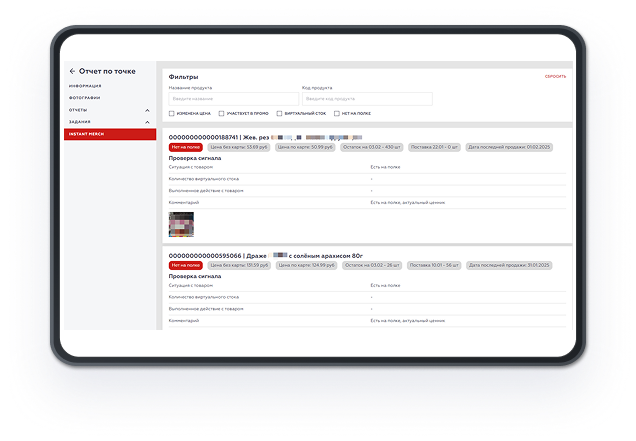
Task: Collapse the Отчеты sidebar section chevron
Action: pyautogui.click(x=147, y=110)
